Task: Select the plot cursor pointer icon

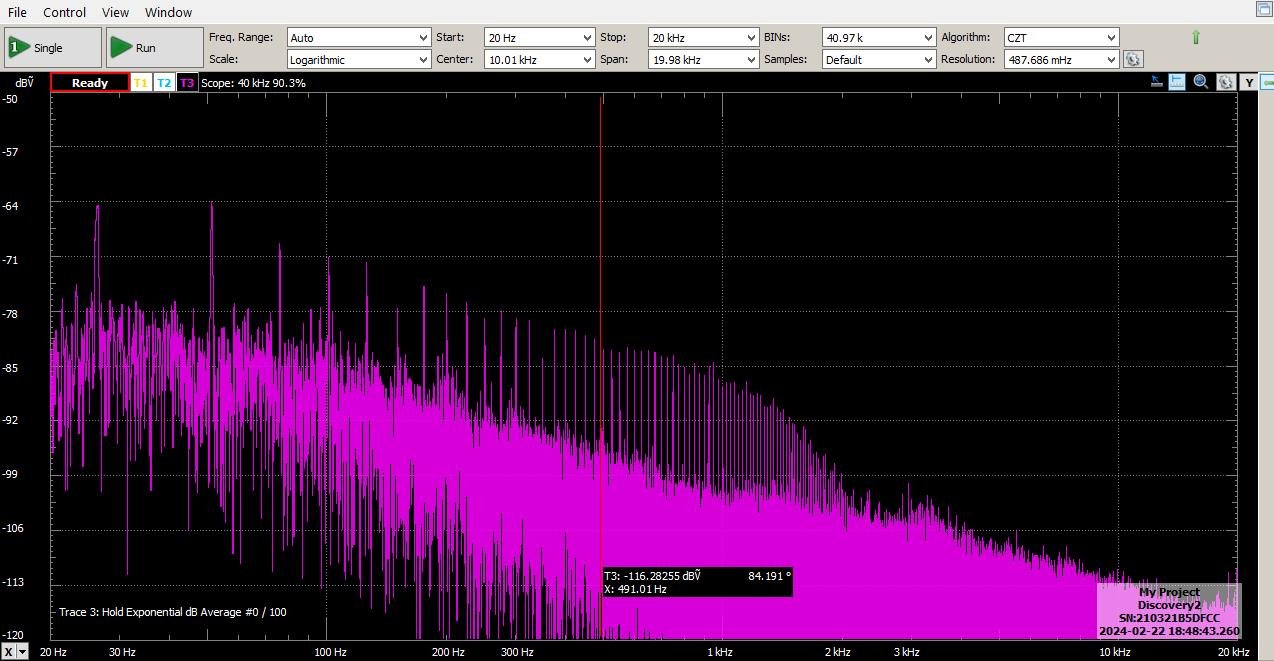Action: coord(1157,82)
